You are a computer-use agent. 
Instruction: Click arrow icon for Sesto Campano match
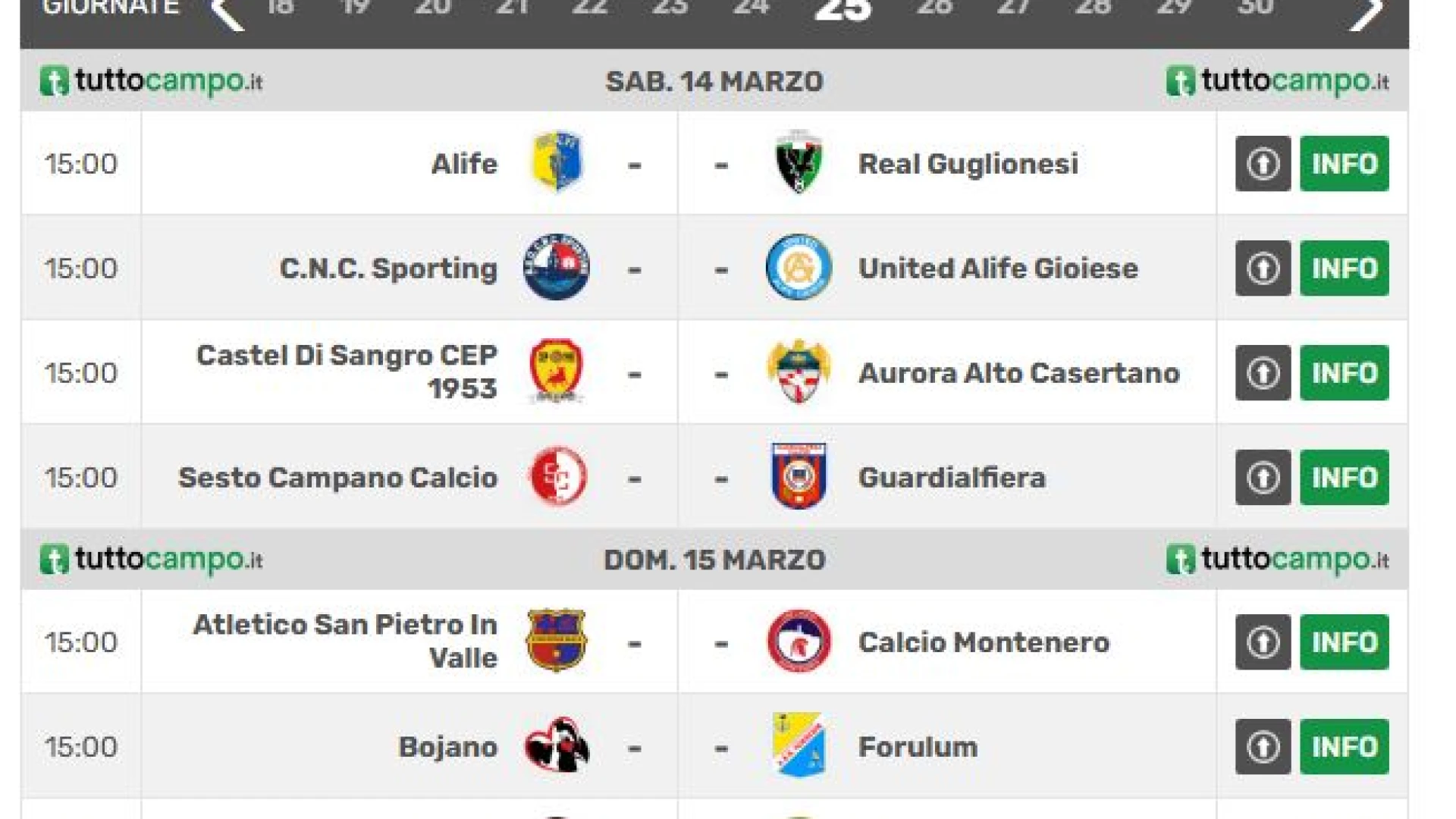pyautogui.click(x=1263, y=478)
